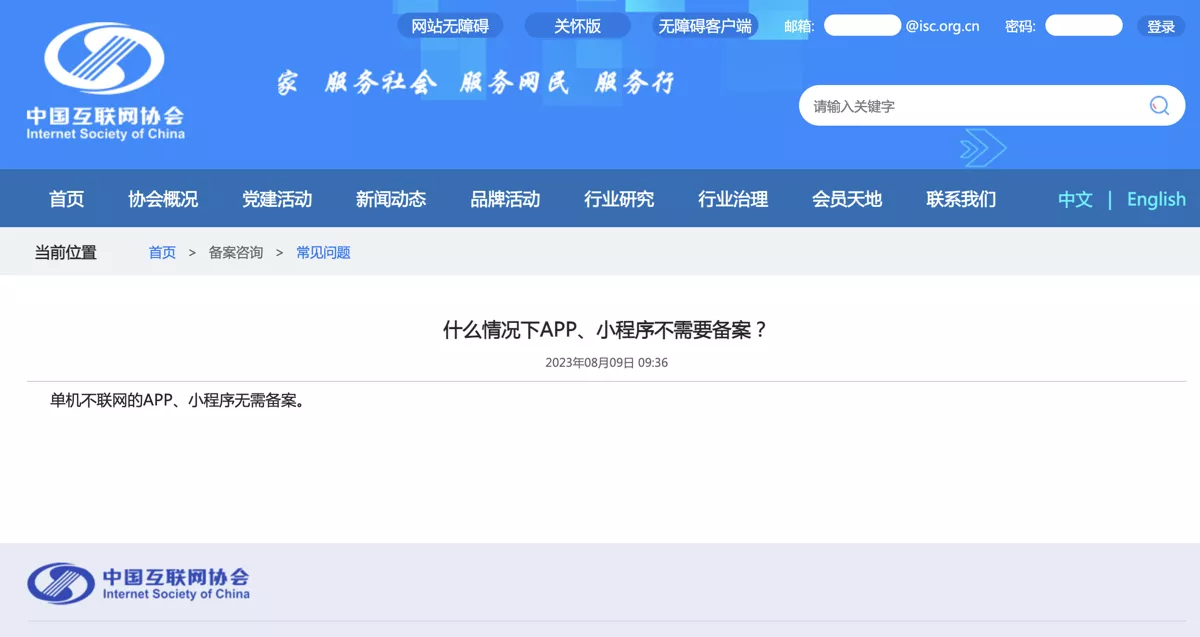Click the footer Internet Society of China logo

tap(139, 583)
